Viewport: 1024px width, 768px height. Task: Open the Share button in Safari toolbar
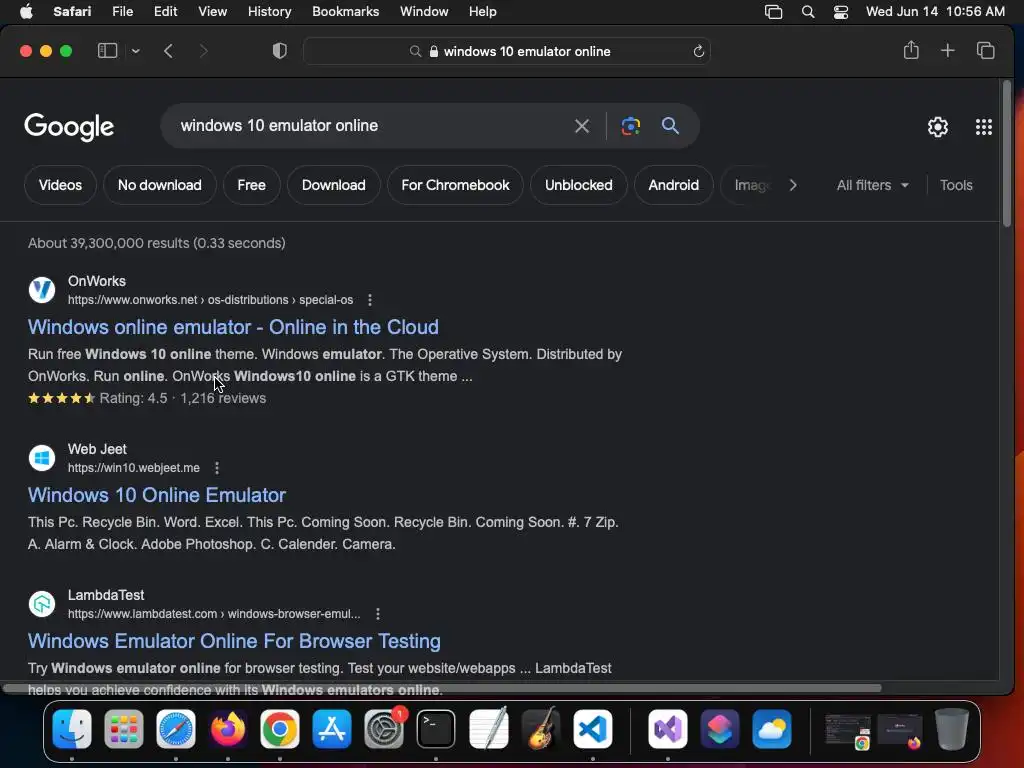pyautogui.click(x=911, y=50)
